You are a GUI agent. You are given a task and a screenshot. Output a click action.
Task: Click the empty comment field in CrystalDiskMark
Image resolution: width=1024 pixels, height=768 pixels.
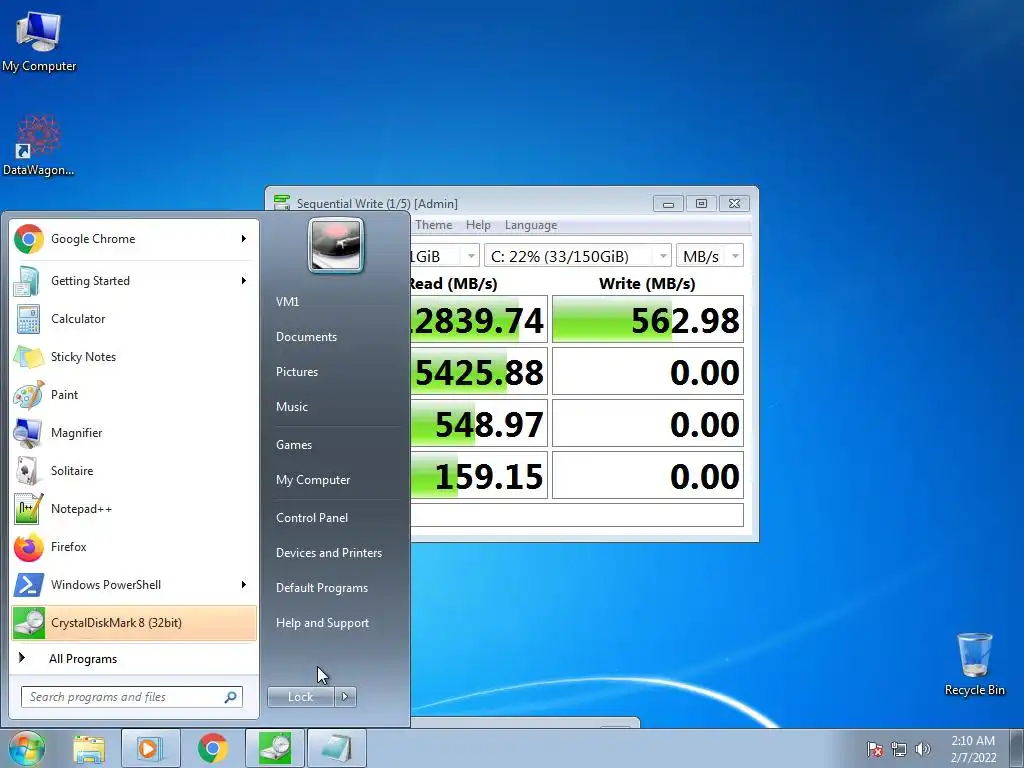click(x=577, y=515)
